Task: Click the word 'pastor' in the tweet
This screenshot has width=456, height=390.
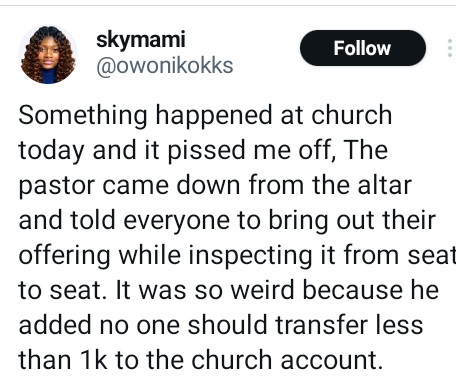Action: click(57, 186)
